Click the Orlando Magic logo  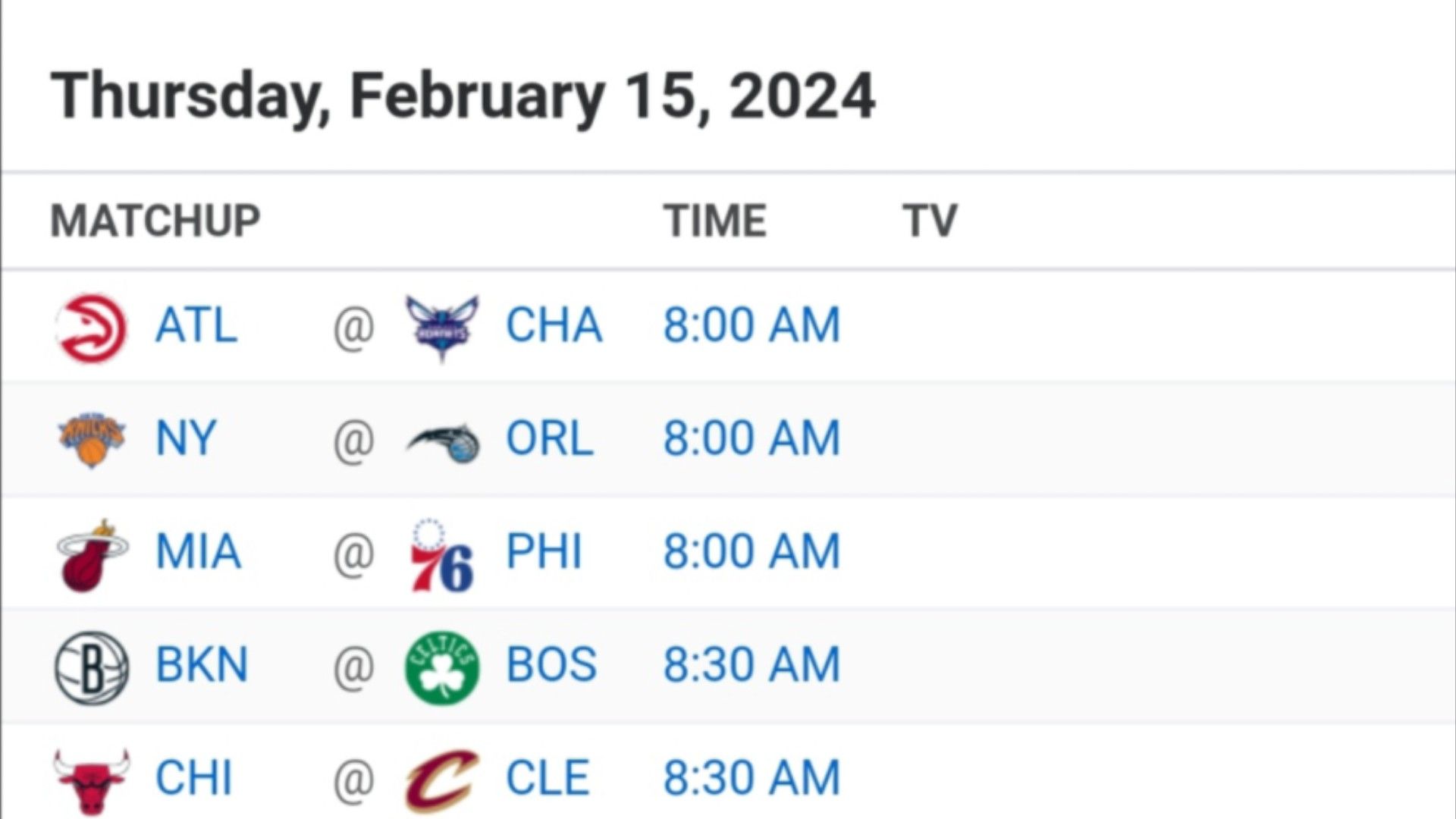(443, 443)
